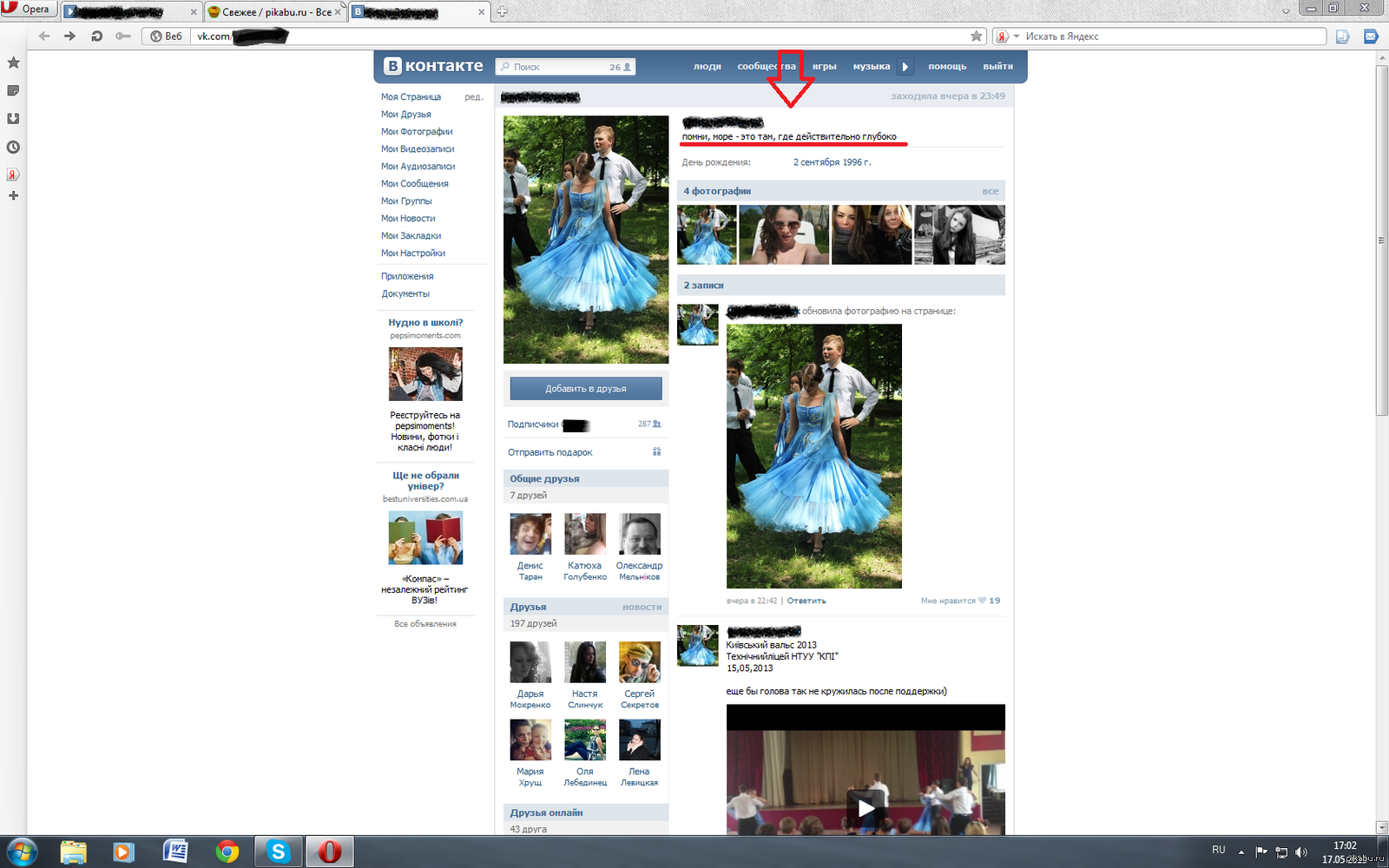Open the Downloads panel in Opera sidebar
This screenshot has width=1389, height=868.
click(x=13, y=119)
